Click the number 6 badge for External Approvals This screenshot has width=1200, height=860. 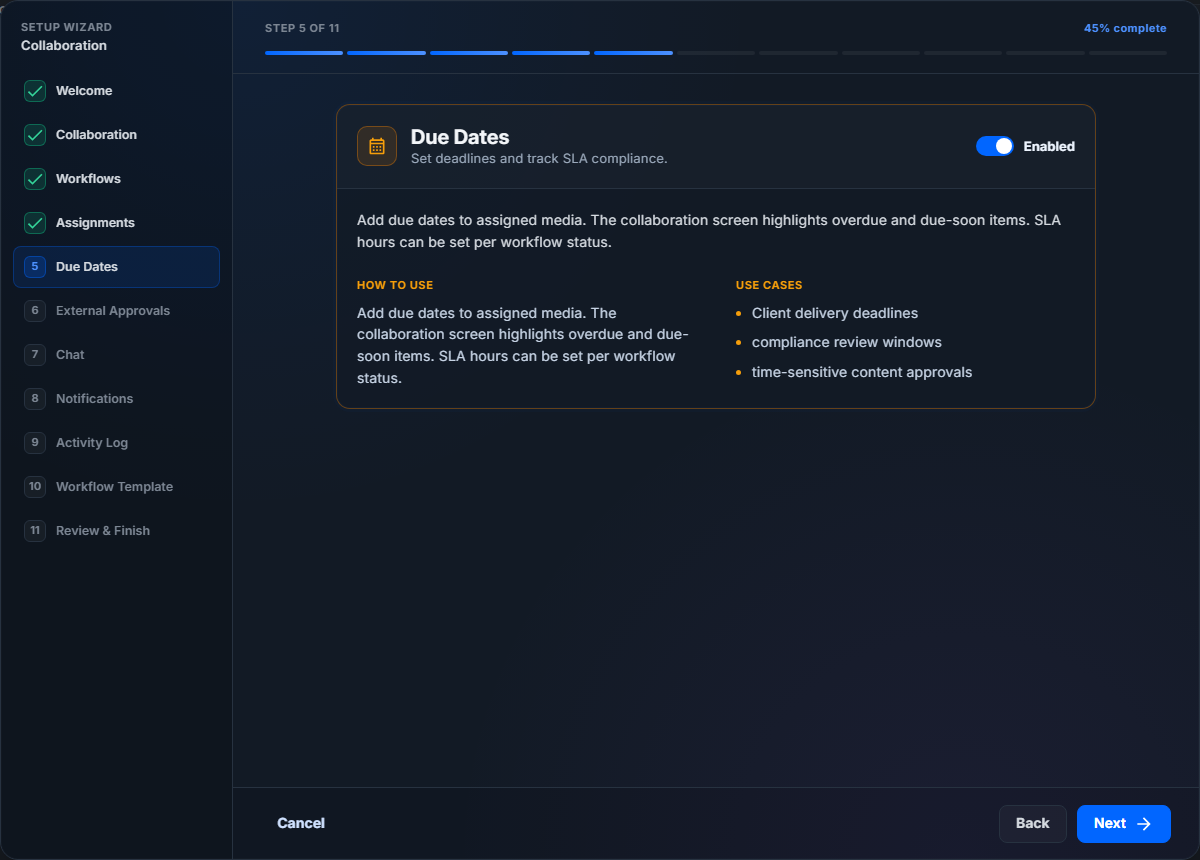pos(35,311)
